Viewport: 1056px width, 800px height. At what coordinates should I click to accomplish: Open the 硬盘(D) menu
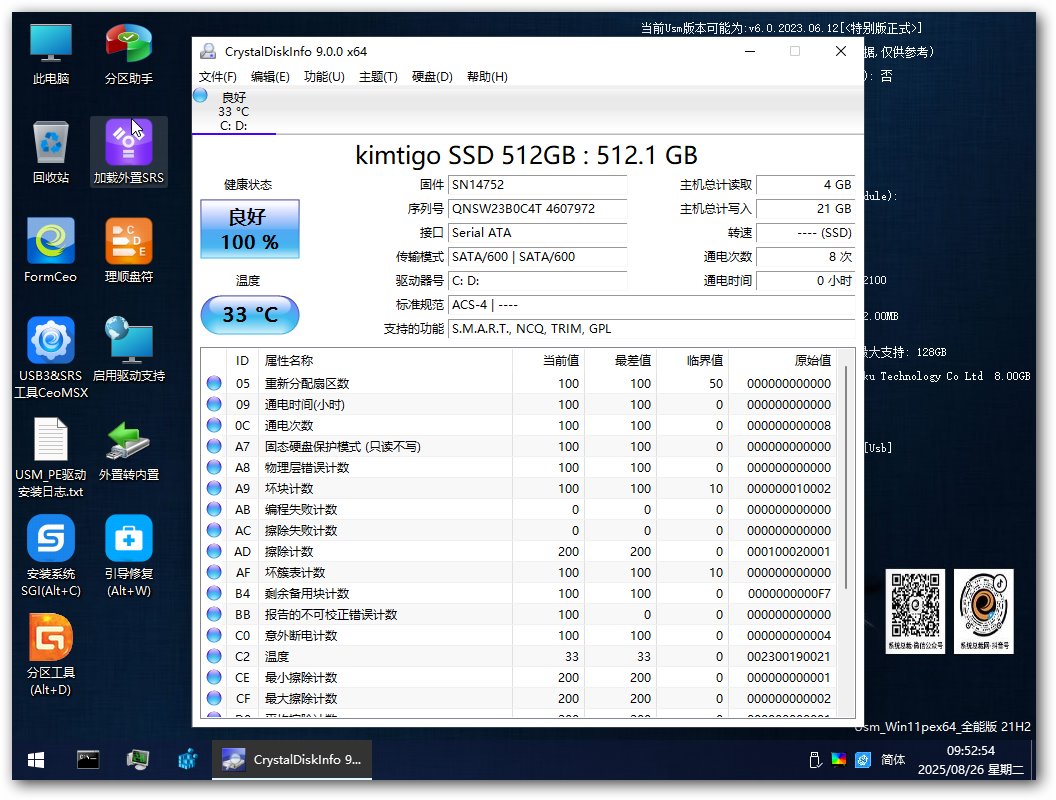point(432,77)
